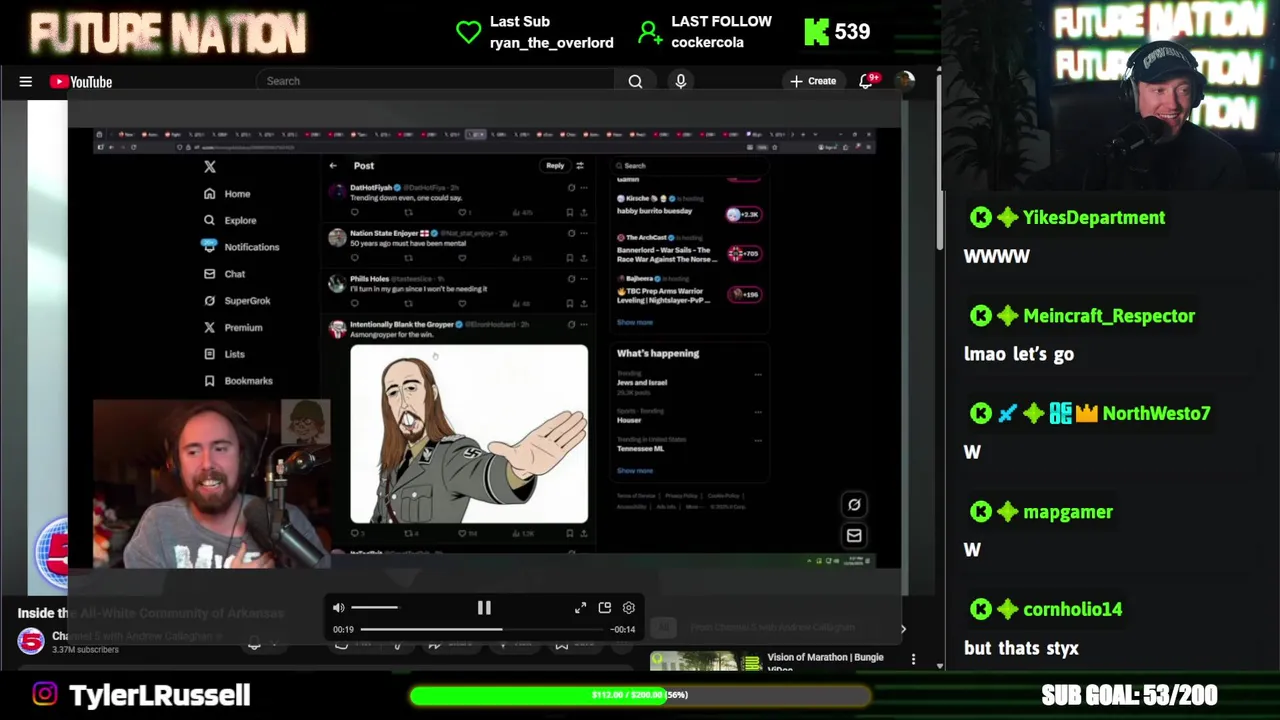The image size is (1280, 720).
Task: Open Home in the X sidebar
Action: click(x=227, y=194)
